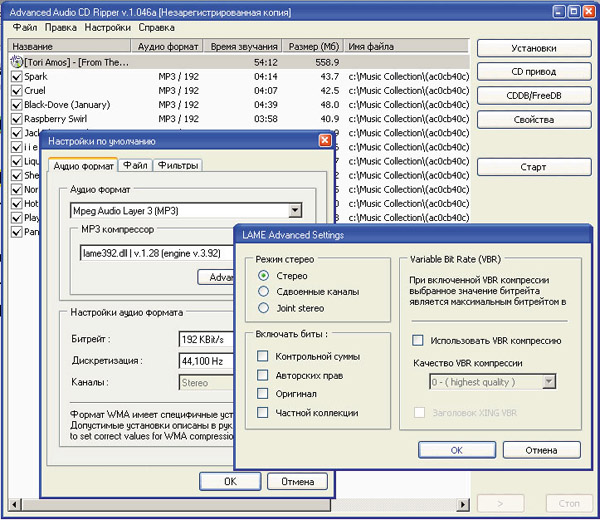Screen dimensions: 600x520
Task: Select the Spark track name
Action: pos(36,77)
